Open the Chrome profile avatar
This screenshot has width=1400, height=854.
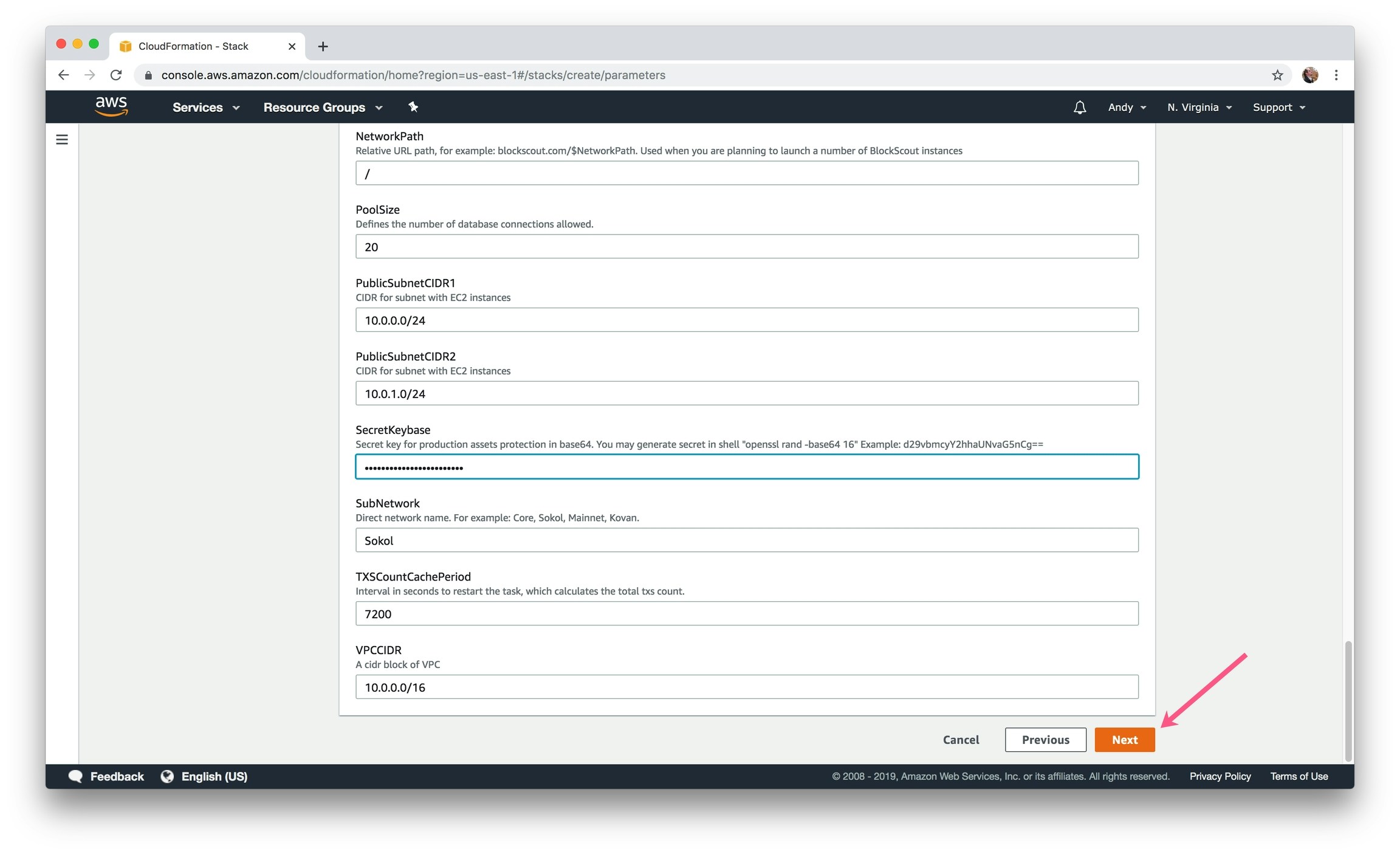[1310, 75]
